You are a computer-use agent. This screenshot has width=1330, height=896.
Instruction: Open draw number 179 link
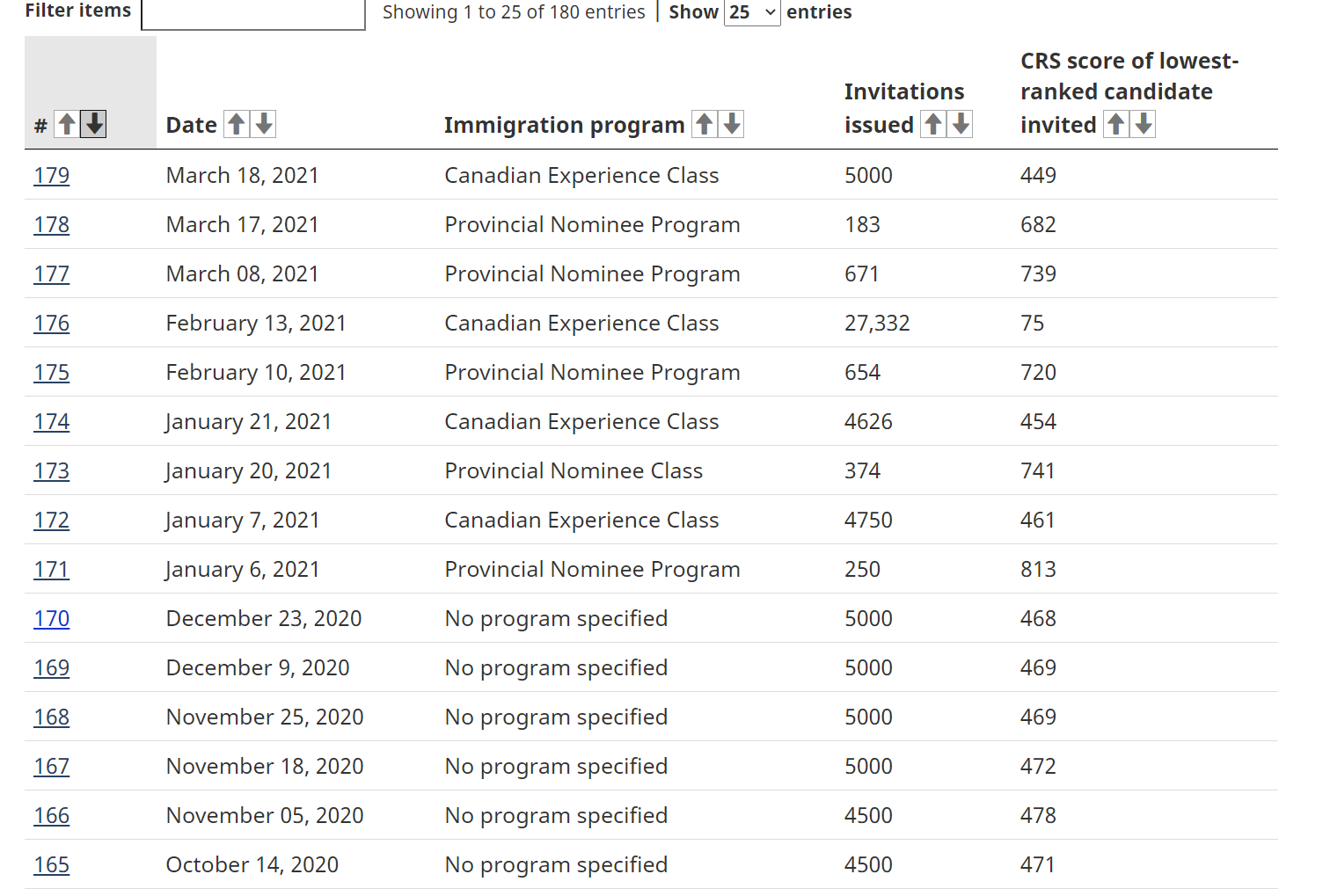click(52, 175)
